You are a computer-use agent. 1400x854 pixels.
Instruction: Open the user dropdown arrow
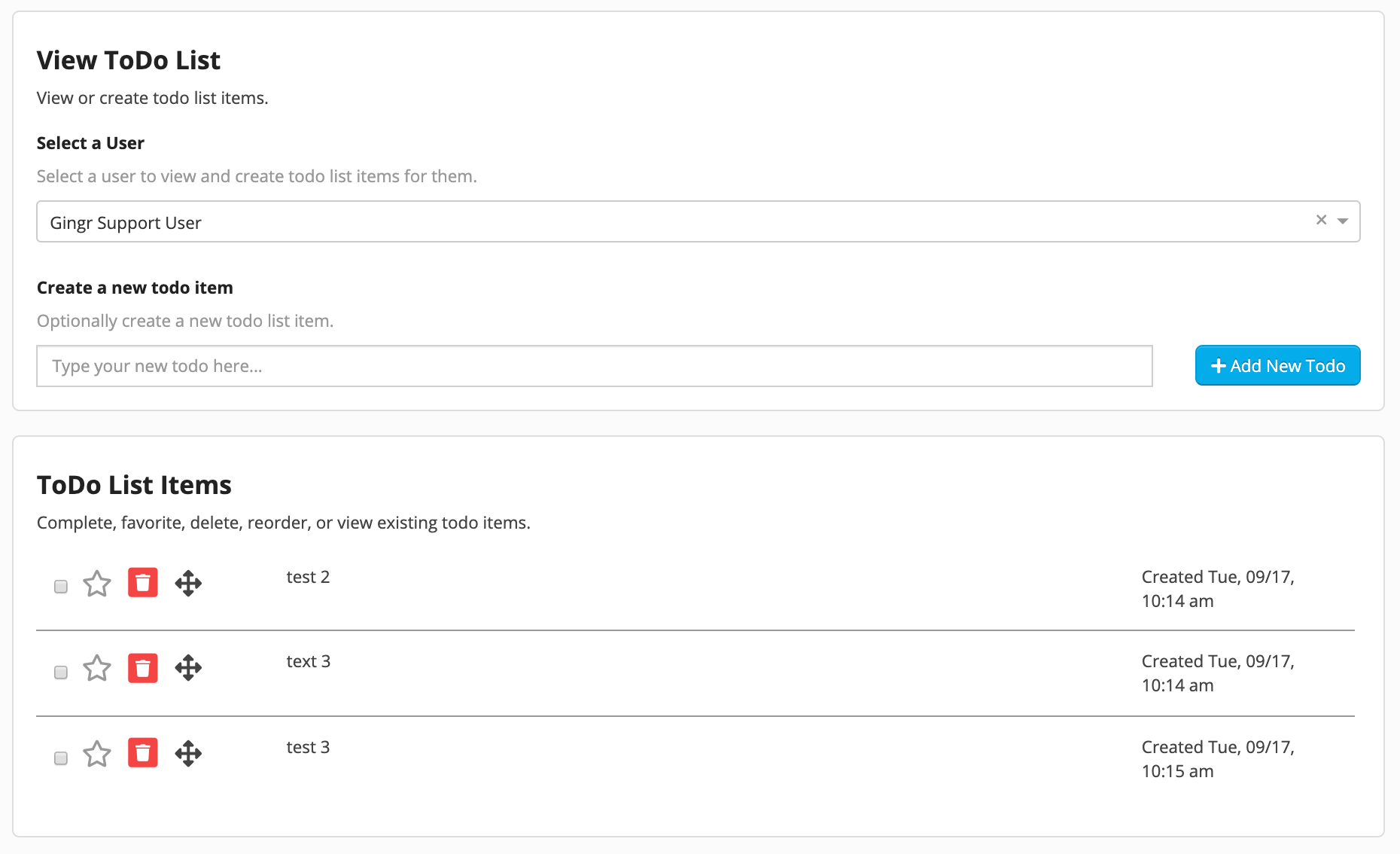pos(1342,221)
